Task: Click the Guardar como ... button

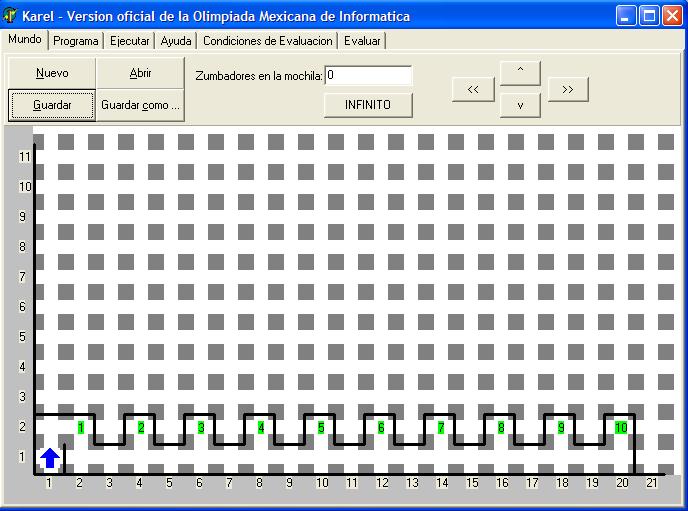Action: 140,105
